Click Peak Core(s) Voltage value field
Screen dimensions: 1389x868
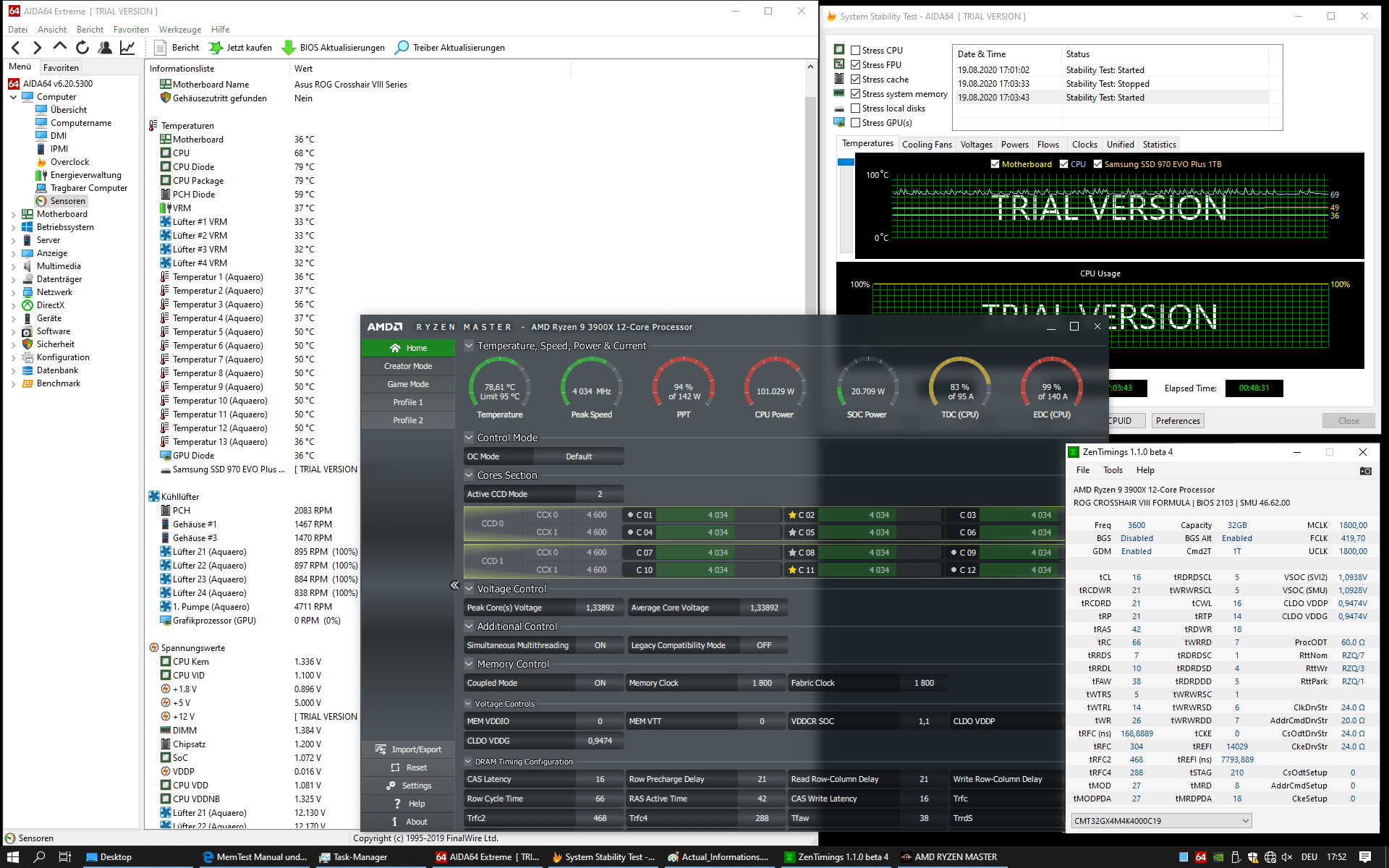click(600, 608)
